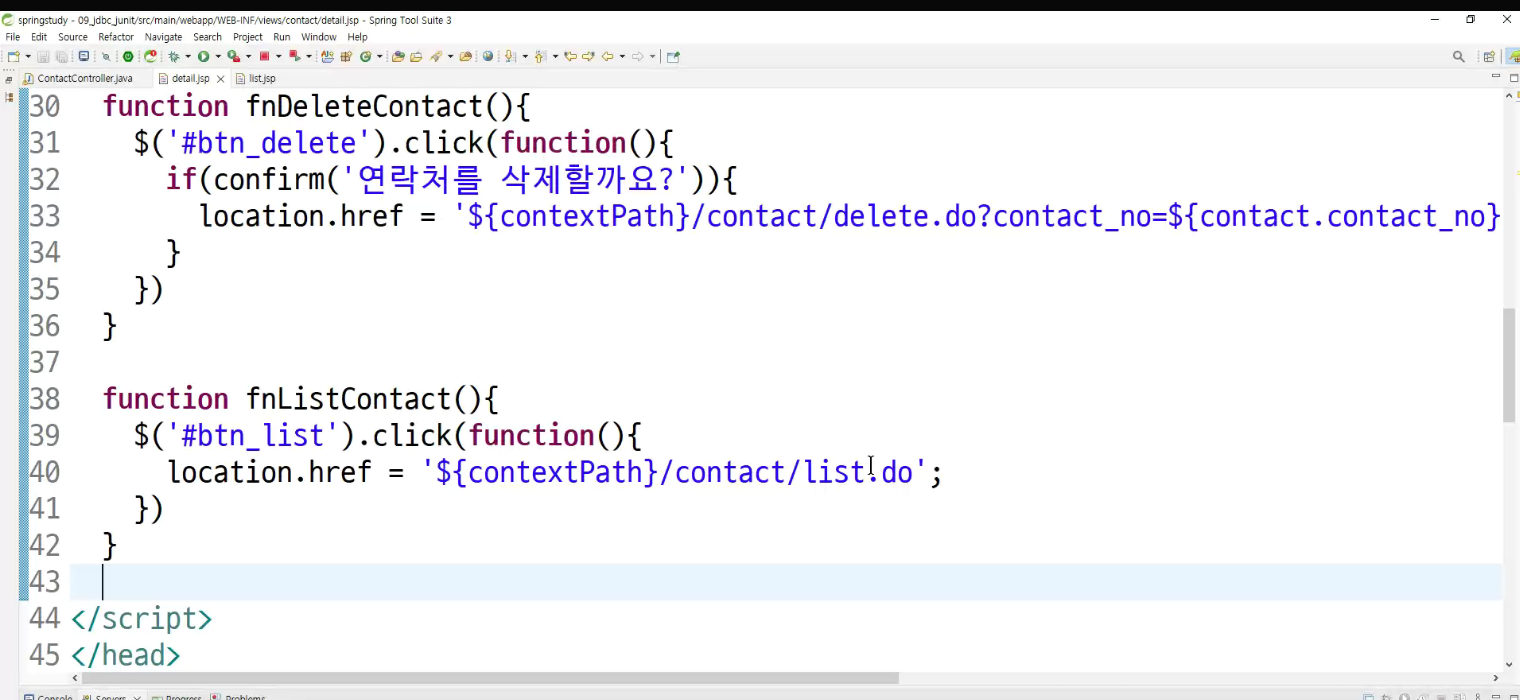Open the Help menu
Image resolution: width=1520 pixels, height=700 pixels.
tap(358, 37)
